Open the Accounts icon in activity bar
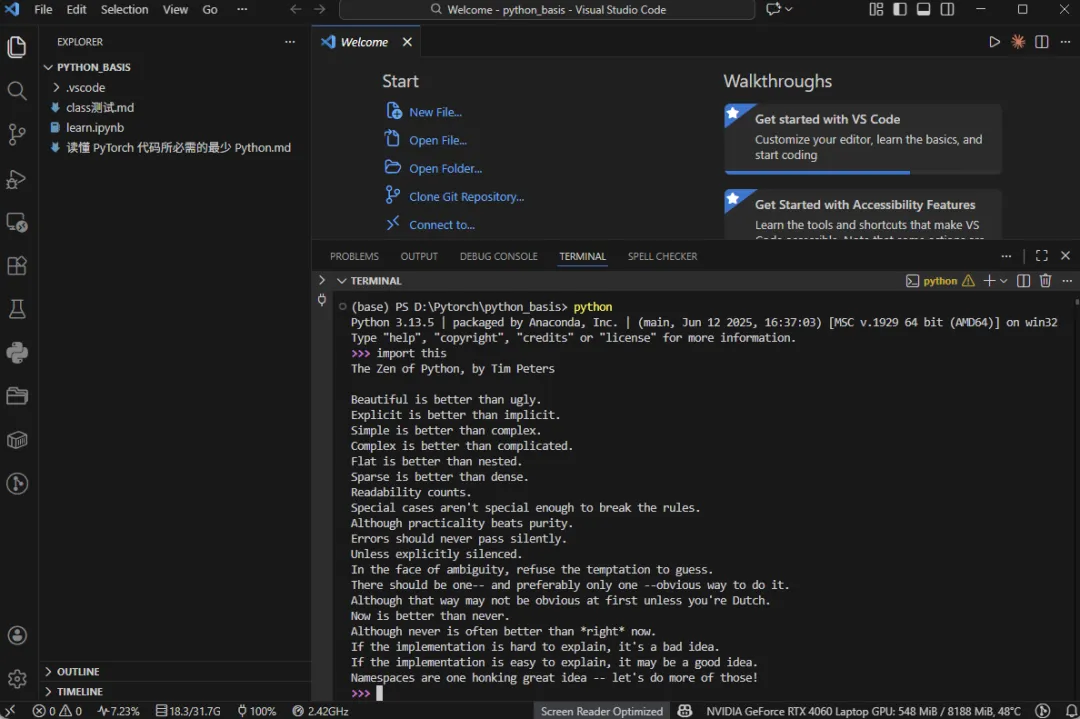This screenshot has height=719, width=1080. point(17,635)
